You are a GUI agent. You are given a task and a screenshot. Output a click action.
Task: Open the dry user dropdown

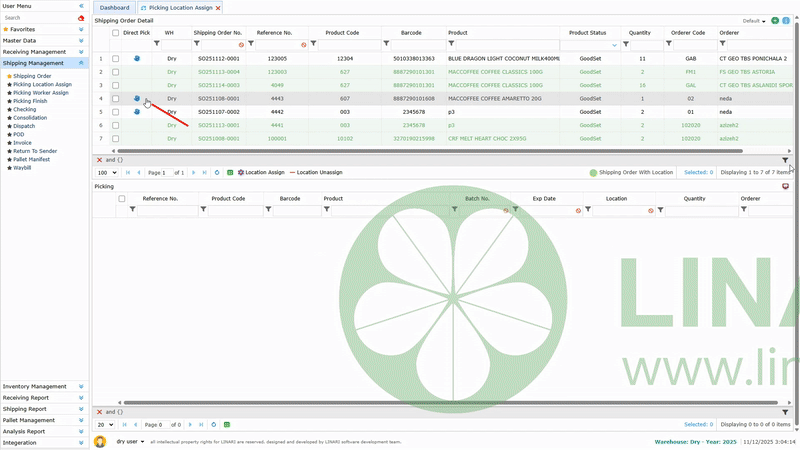(130, 441)
